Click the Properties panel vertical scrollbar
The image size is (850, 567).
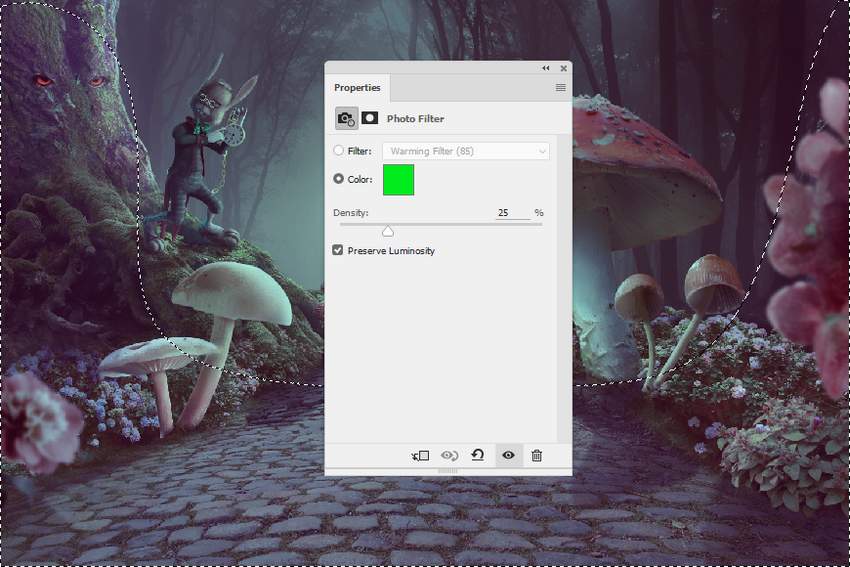(565, 287)
